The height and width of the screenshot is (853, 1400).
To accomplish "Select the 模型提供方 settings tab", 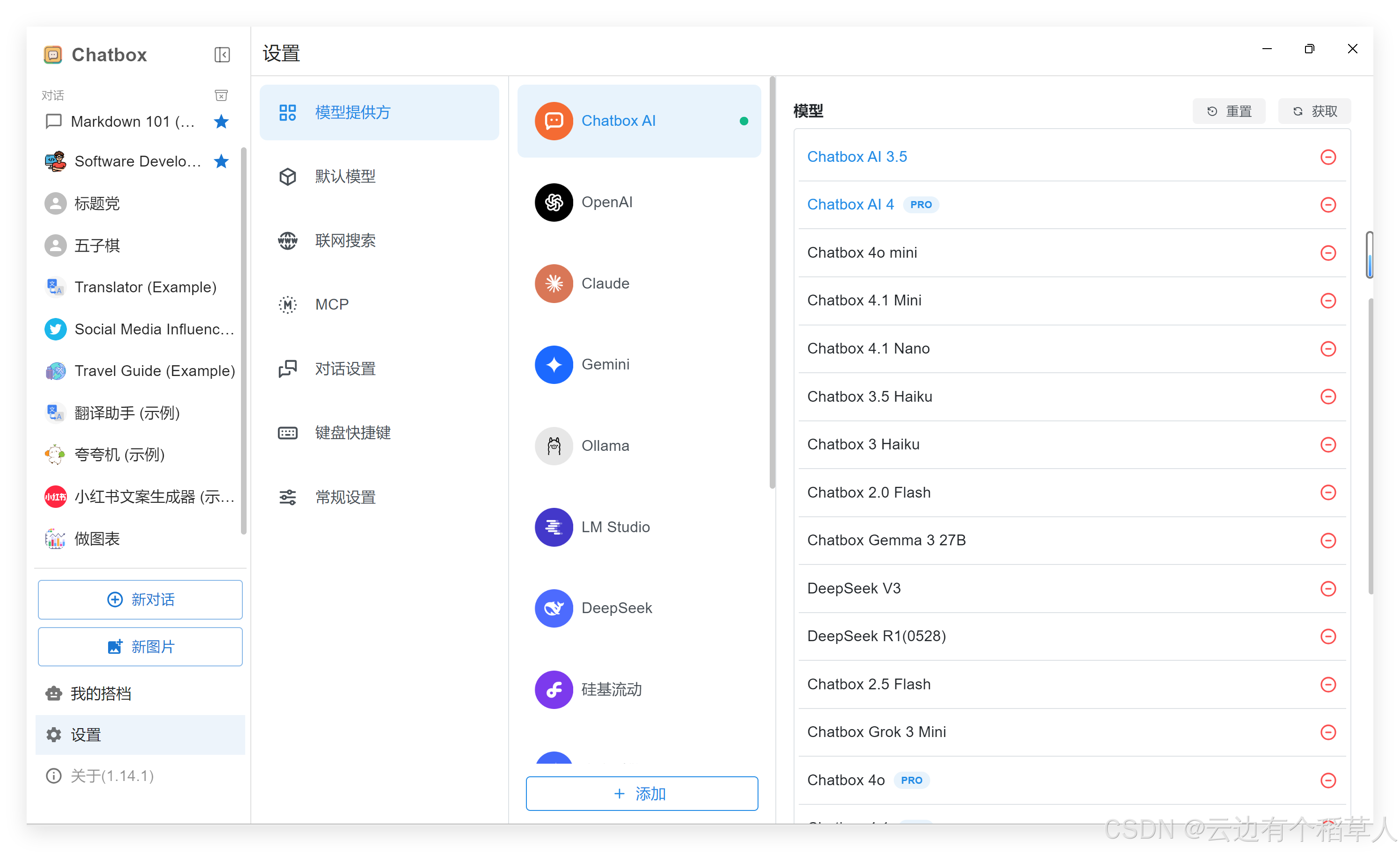I will click(x=379, y=112).
